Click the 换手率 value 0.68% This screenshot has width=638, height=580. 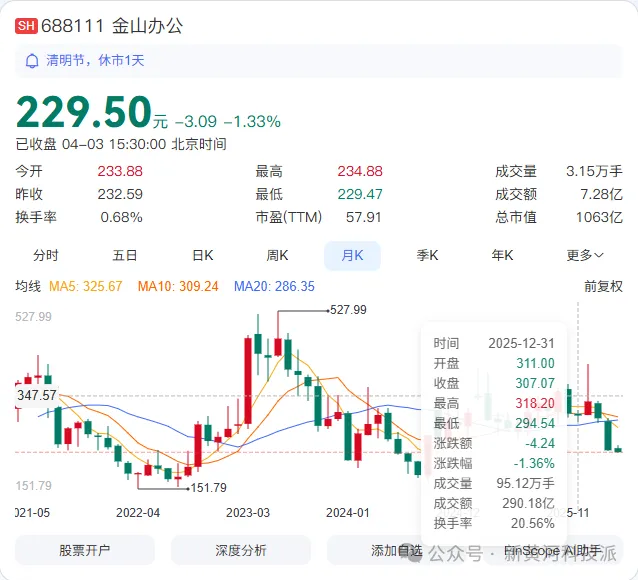121,217
